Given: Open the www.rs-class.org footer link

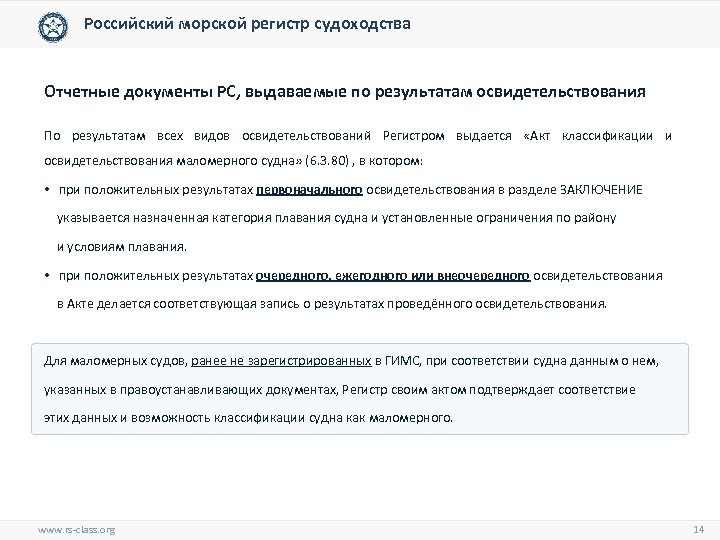Looking at the screenshot, I should tap(76, 530).
